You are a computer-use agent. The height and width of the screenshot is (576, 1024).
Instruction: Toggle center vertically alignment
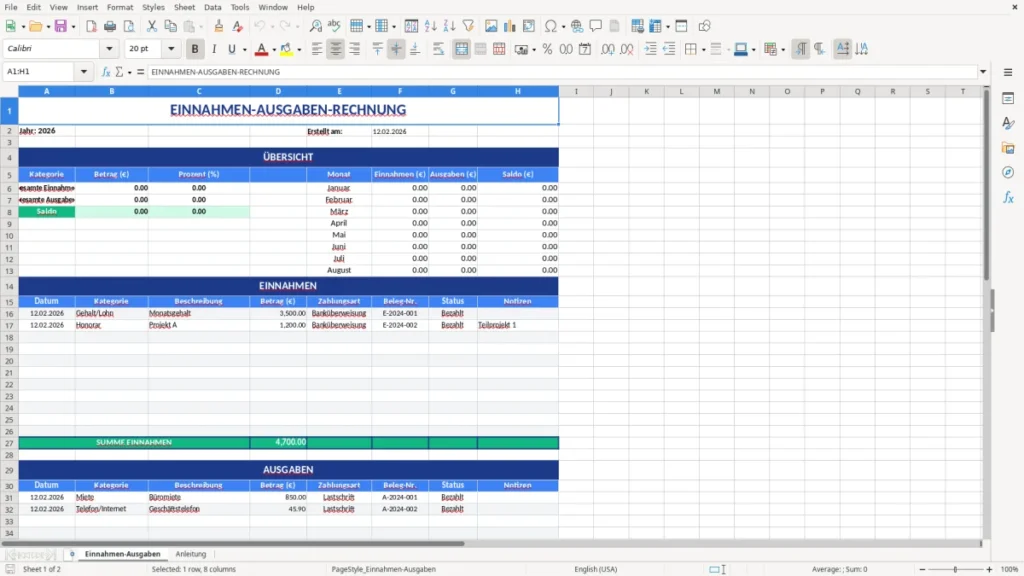396,49
